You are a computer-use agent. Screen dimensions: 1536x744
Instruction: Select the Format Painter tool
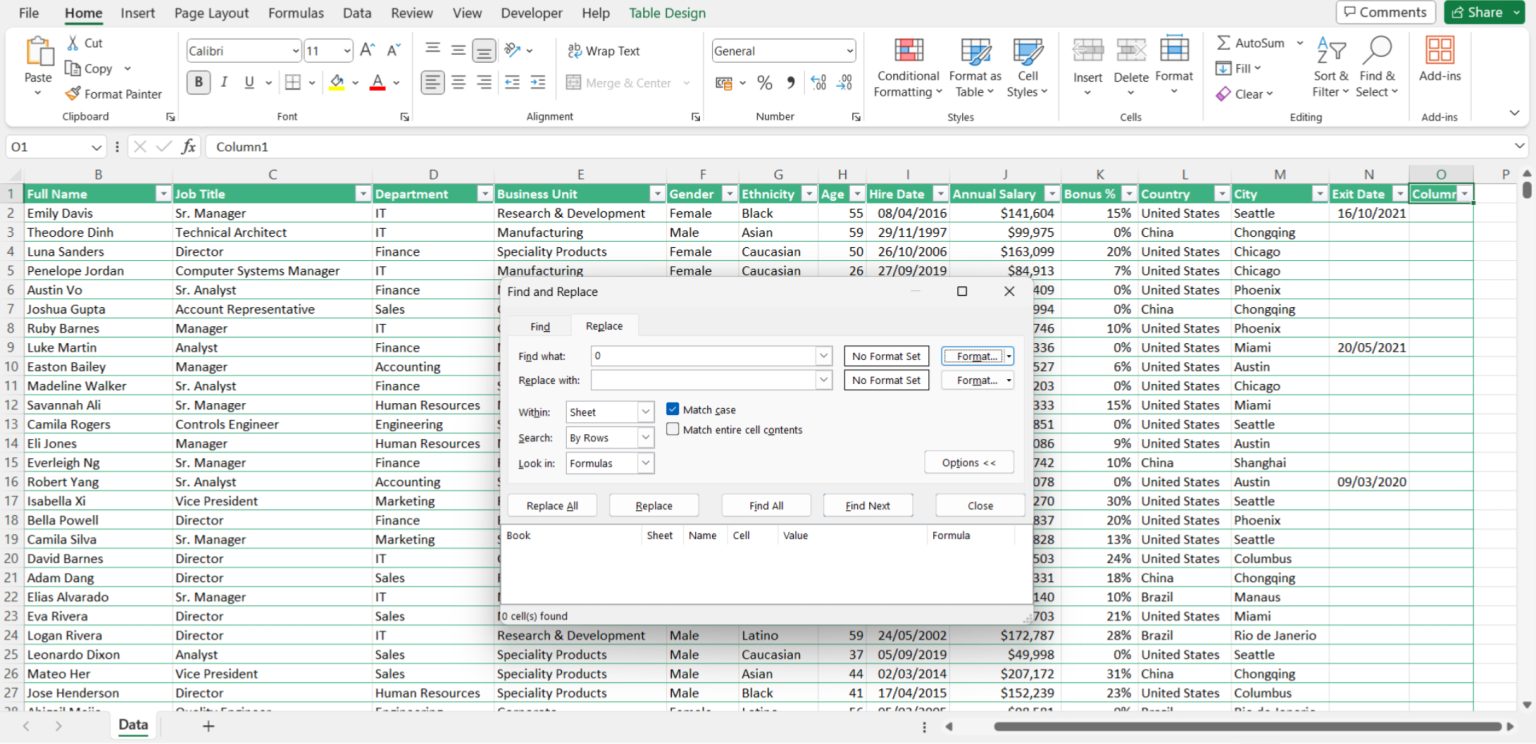pyautogui.click(x=113, y=94)
